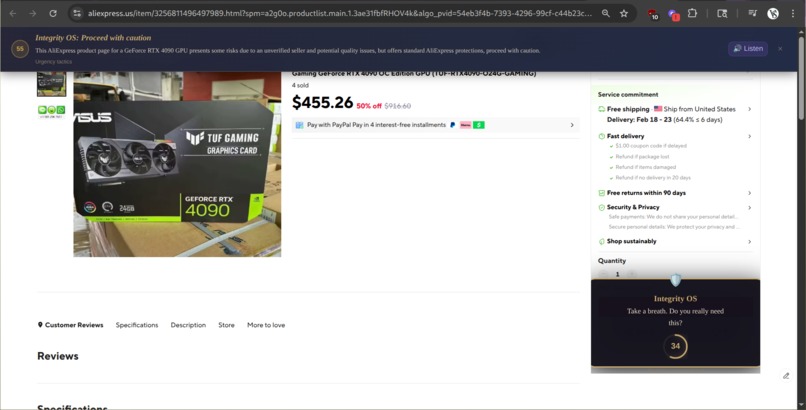Click the green dollar payment icon
This screenshot has height=410, width=806.
[479, 125]
